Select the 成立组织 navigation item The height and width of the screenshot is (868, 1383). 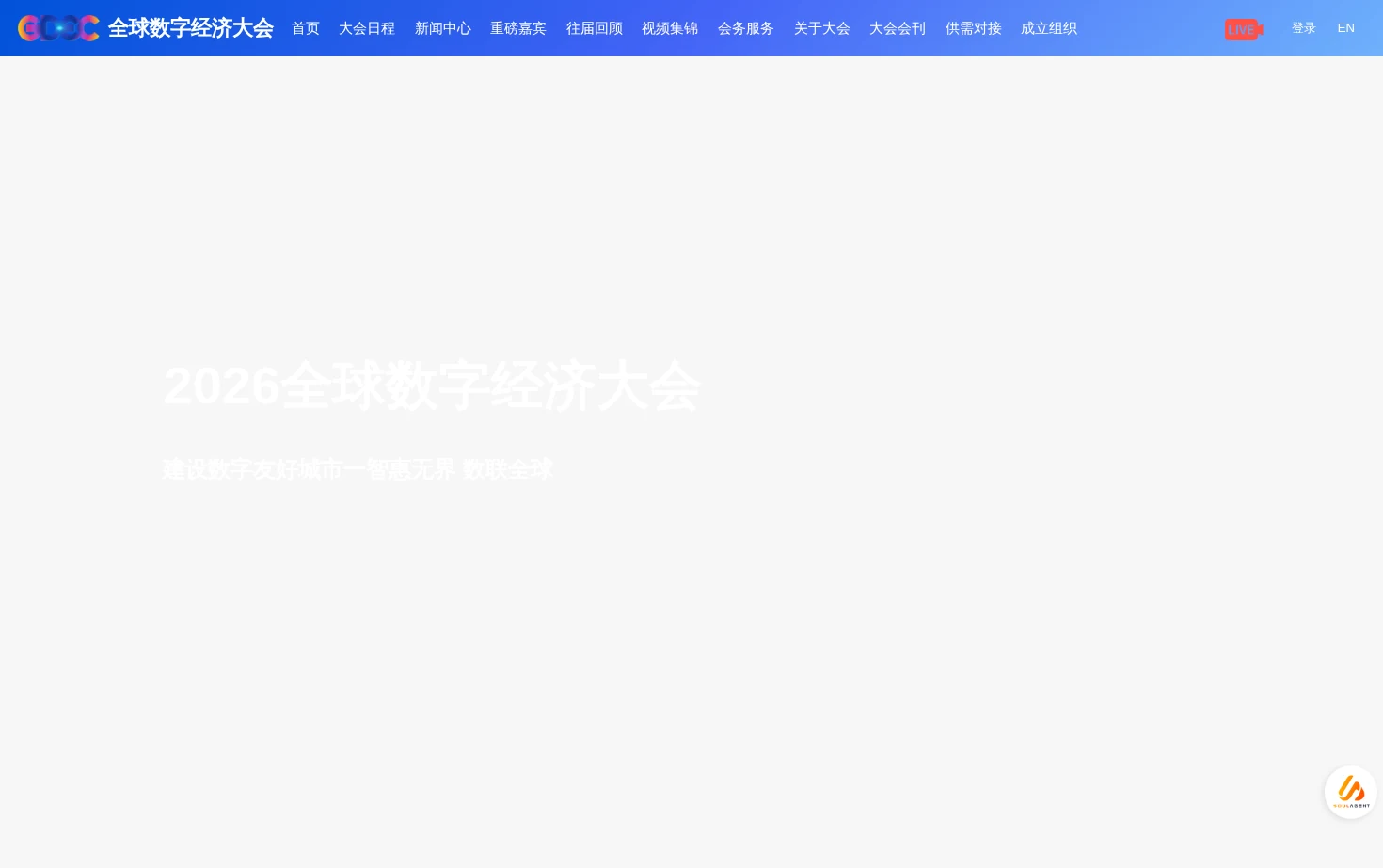point(1049,28)
